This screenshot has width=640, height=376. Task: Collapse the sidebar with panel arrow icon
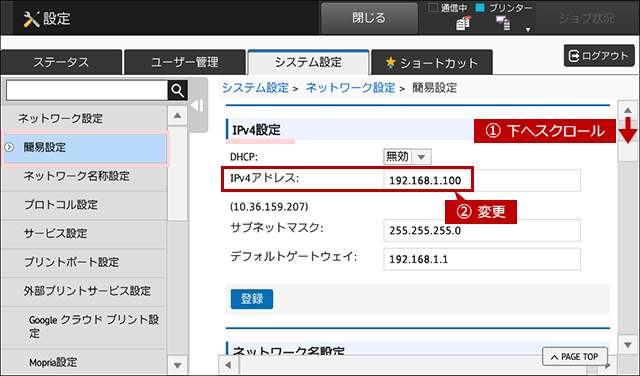(197, 105)
